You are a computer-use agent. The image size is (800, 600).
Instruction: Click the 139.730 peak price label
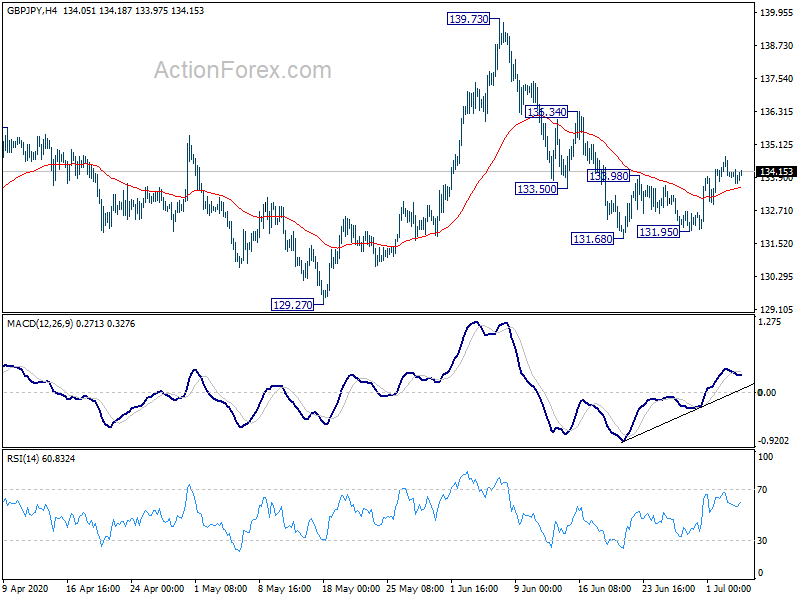pyautogui.click(x=468, y=19)
